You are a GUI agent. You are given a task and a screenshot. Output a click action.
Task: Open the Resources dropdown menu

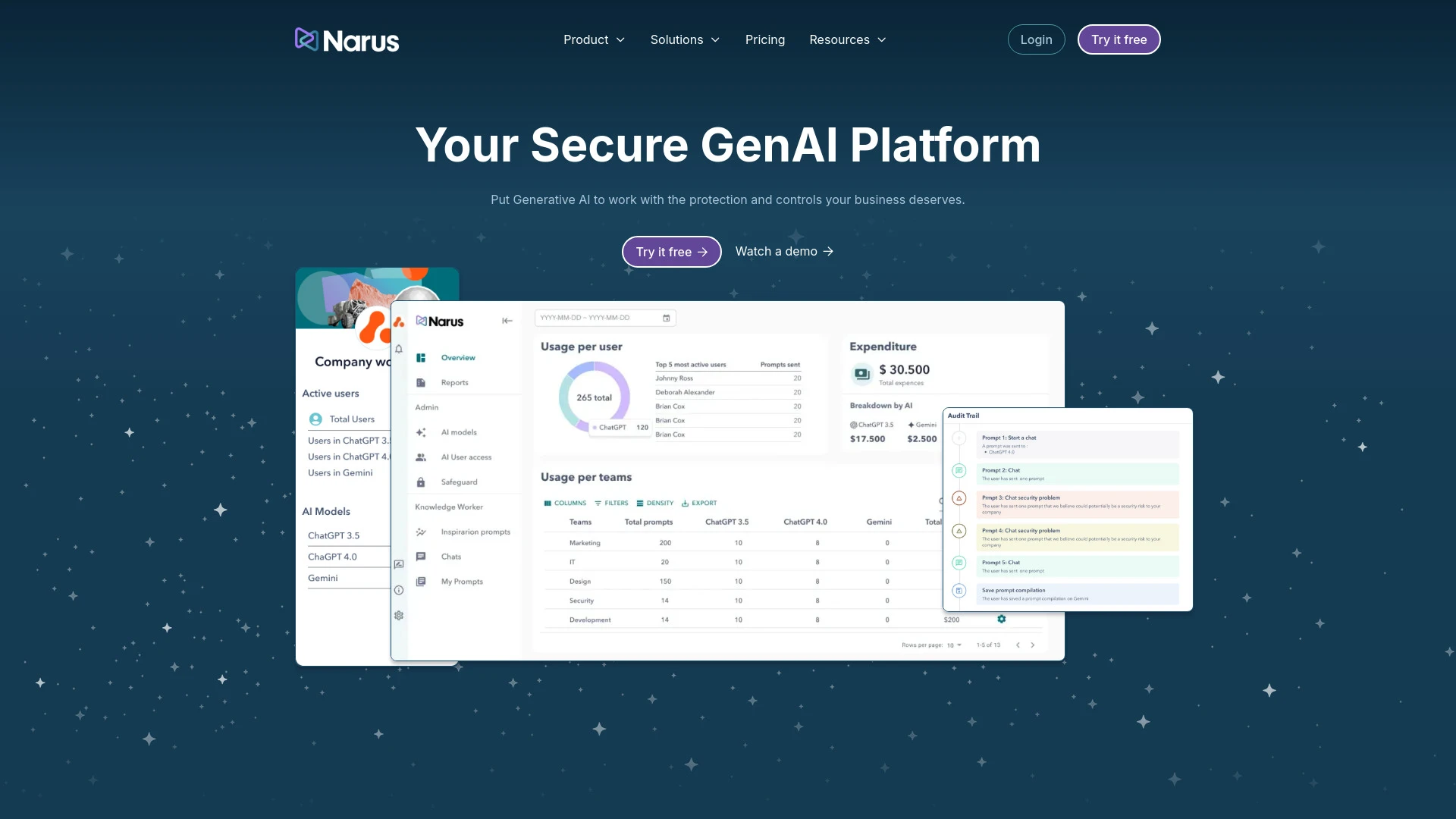click(847, 39)
